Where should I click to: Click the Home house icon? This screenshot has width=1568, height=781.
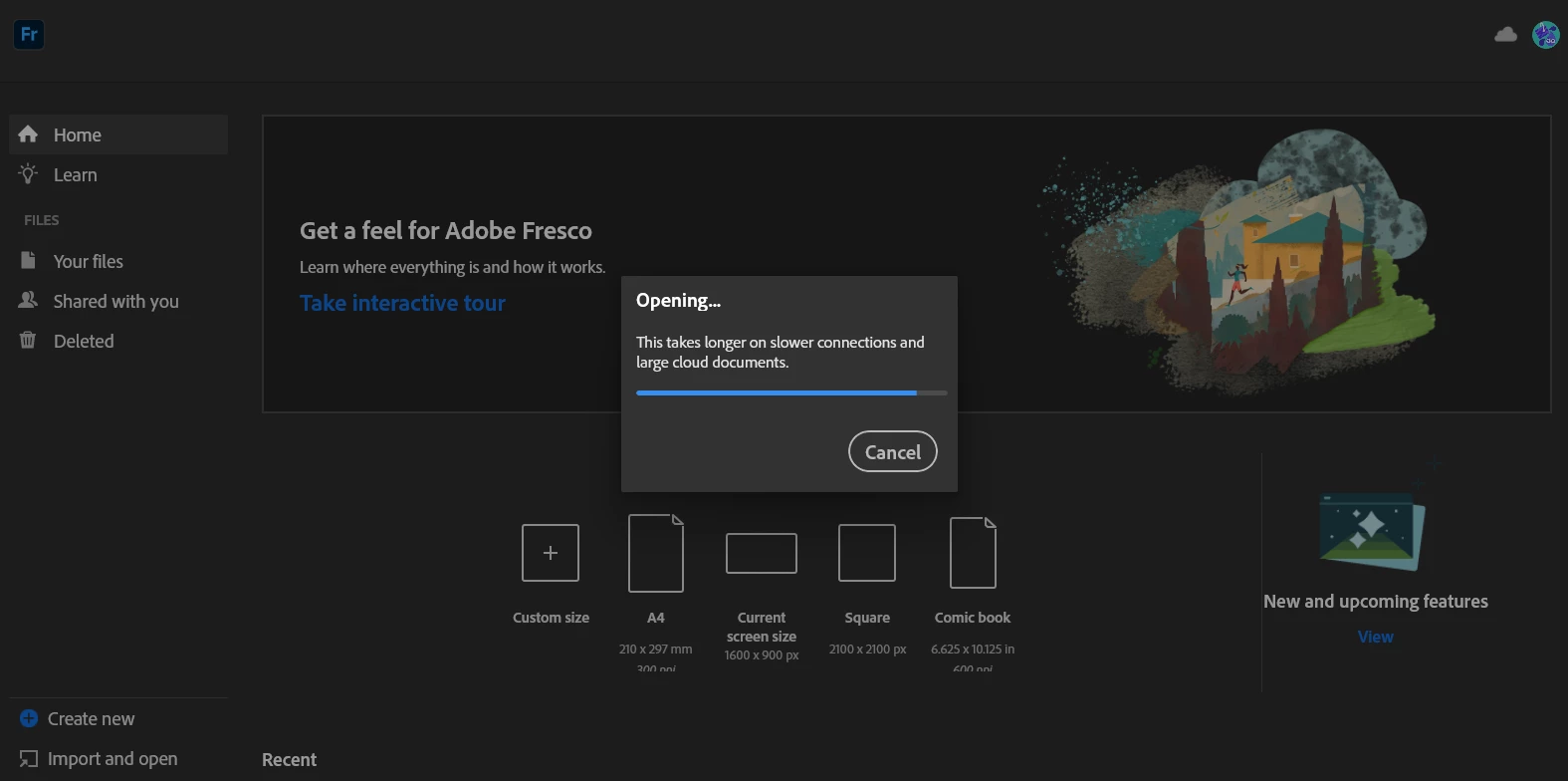(x=28, y=133)
